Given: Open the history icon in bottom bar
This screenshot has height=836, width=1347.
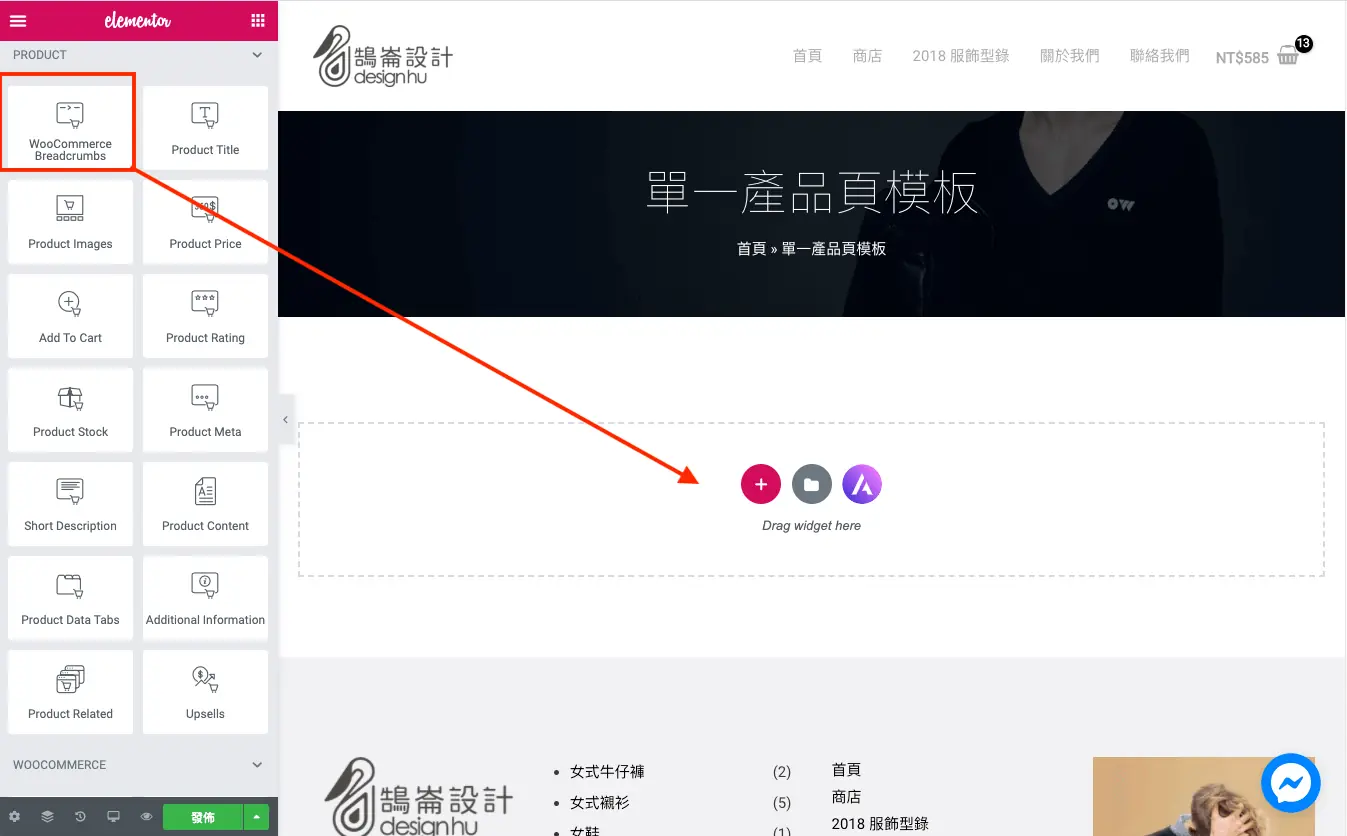Looking at the screenshot, I should [80, 816].
